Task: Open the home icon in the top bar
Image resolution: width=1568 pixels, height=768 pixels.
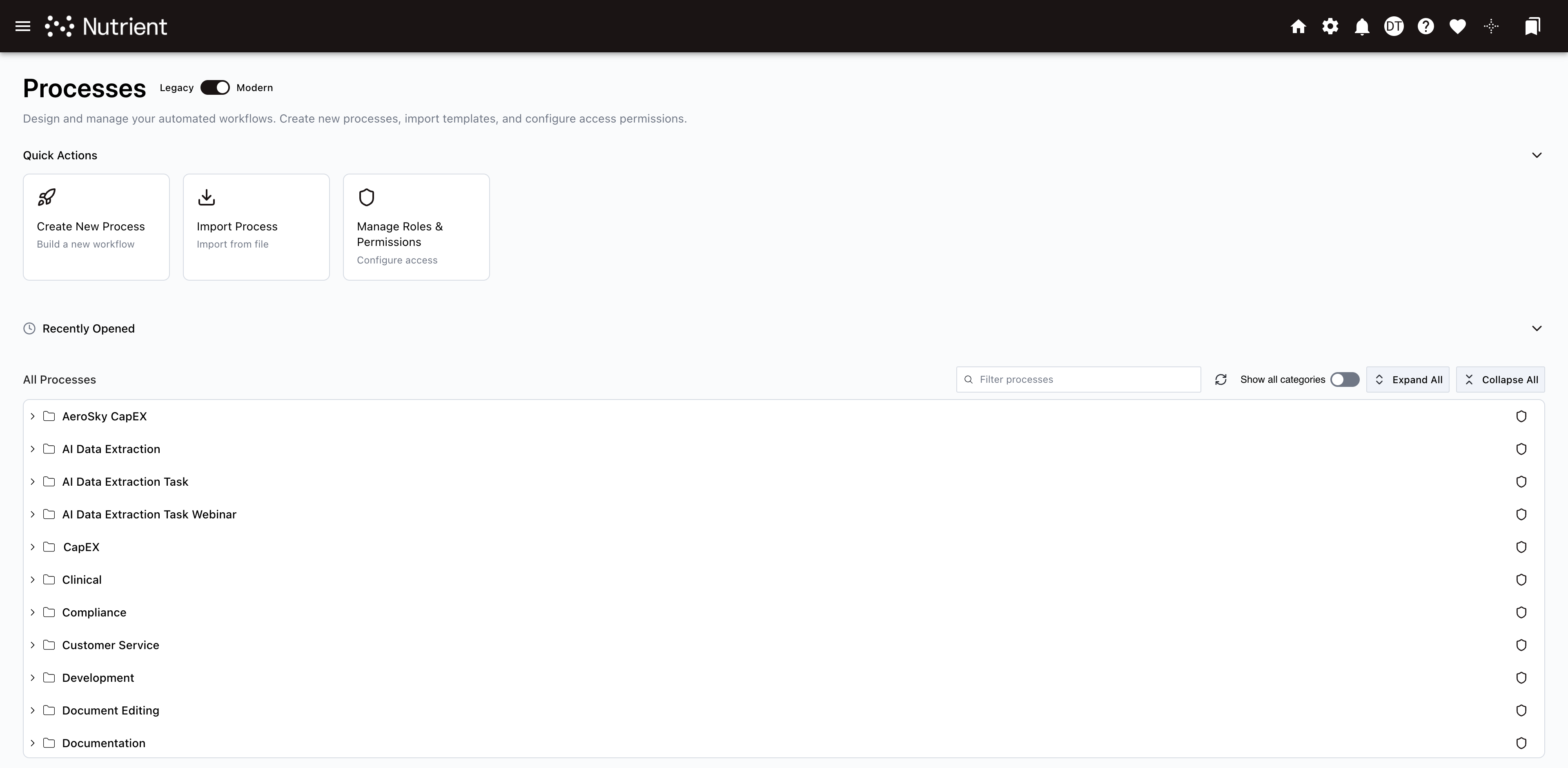Action: [1298, 26]
